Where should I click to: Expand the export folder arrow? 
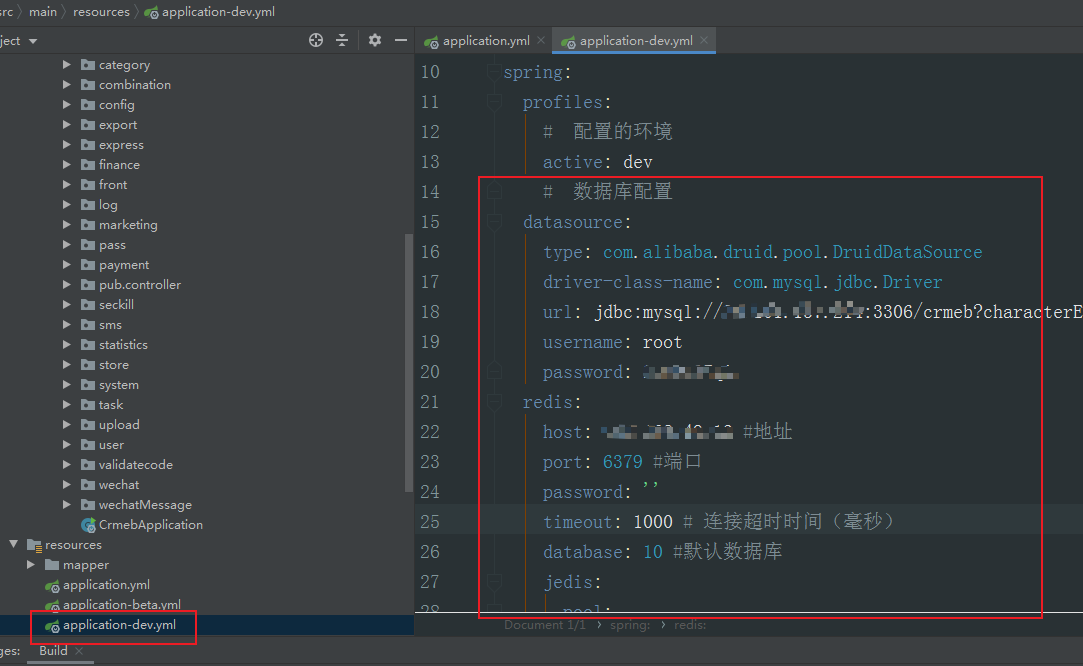point(67,124)
